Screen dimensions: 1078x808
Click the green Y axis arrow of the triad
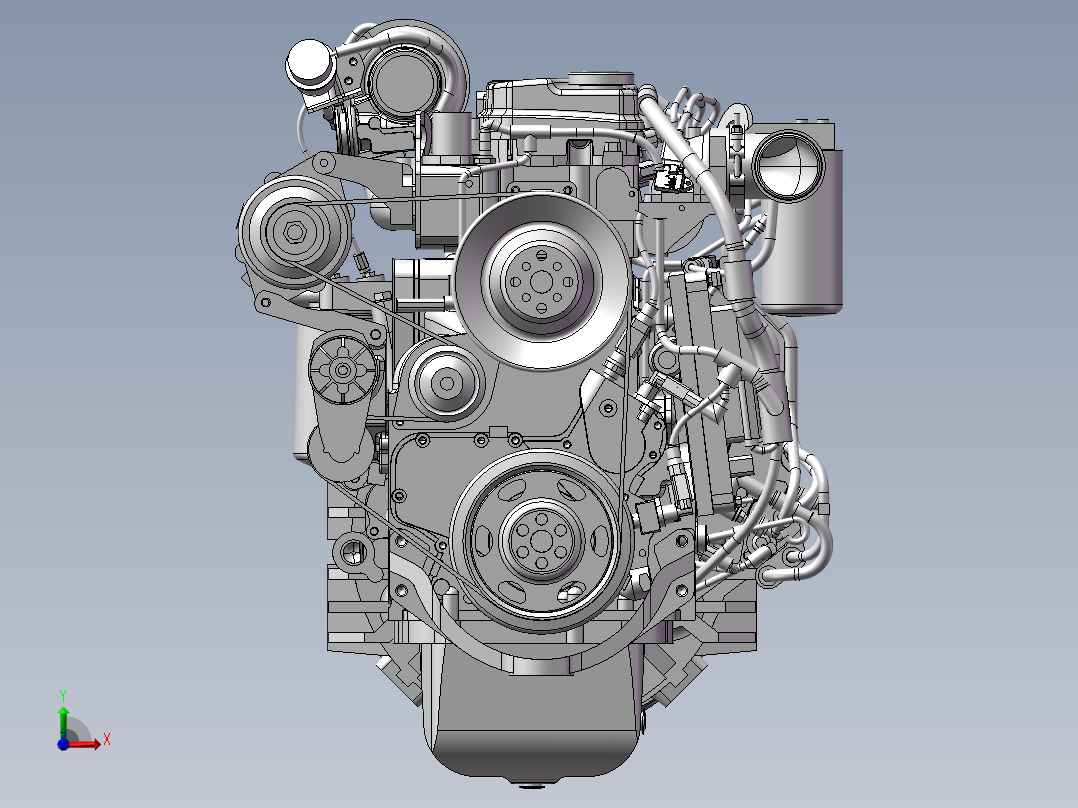[63, 722]
